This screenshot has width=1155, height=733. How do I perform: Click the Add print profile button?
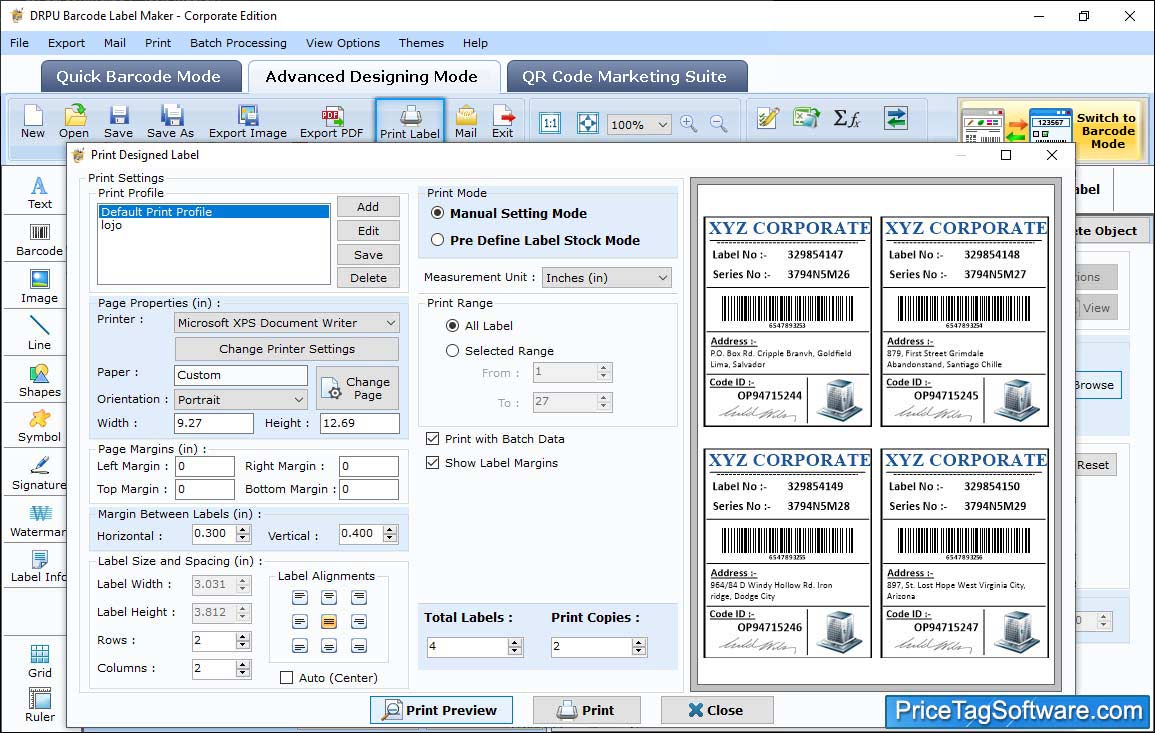(368, 207)
